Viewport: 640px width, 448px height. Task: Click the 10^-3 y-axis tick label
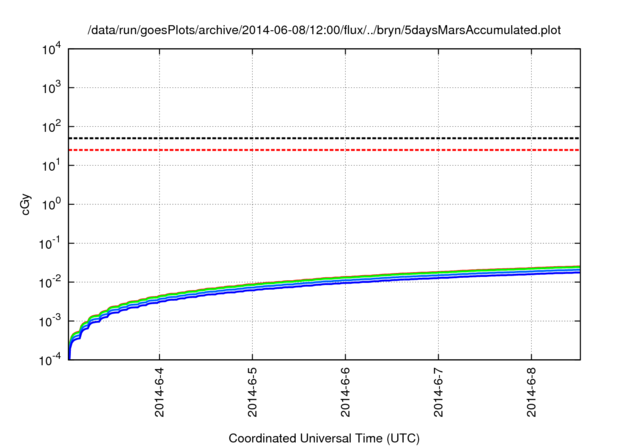pyautogui.click(x=50, y=321)
